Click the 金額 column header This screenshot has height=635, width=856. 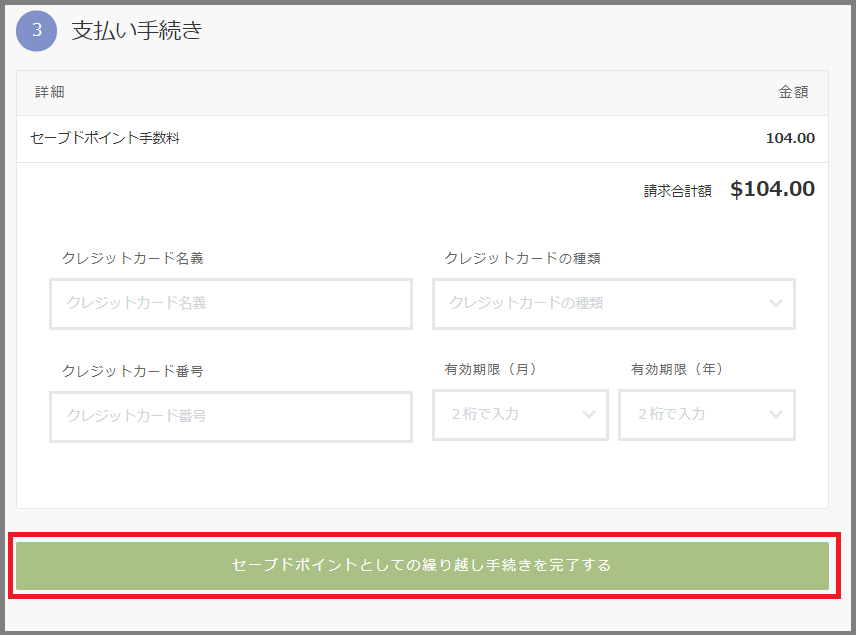pyautogui.click(x=793, y=92)
